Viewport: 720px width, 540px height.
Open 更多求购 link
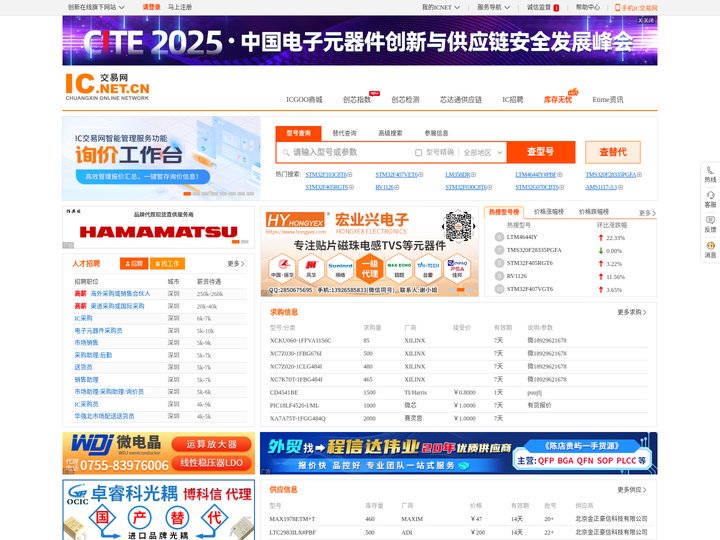tap(632, 312)
